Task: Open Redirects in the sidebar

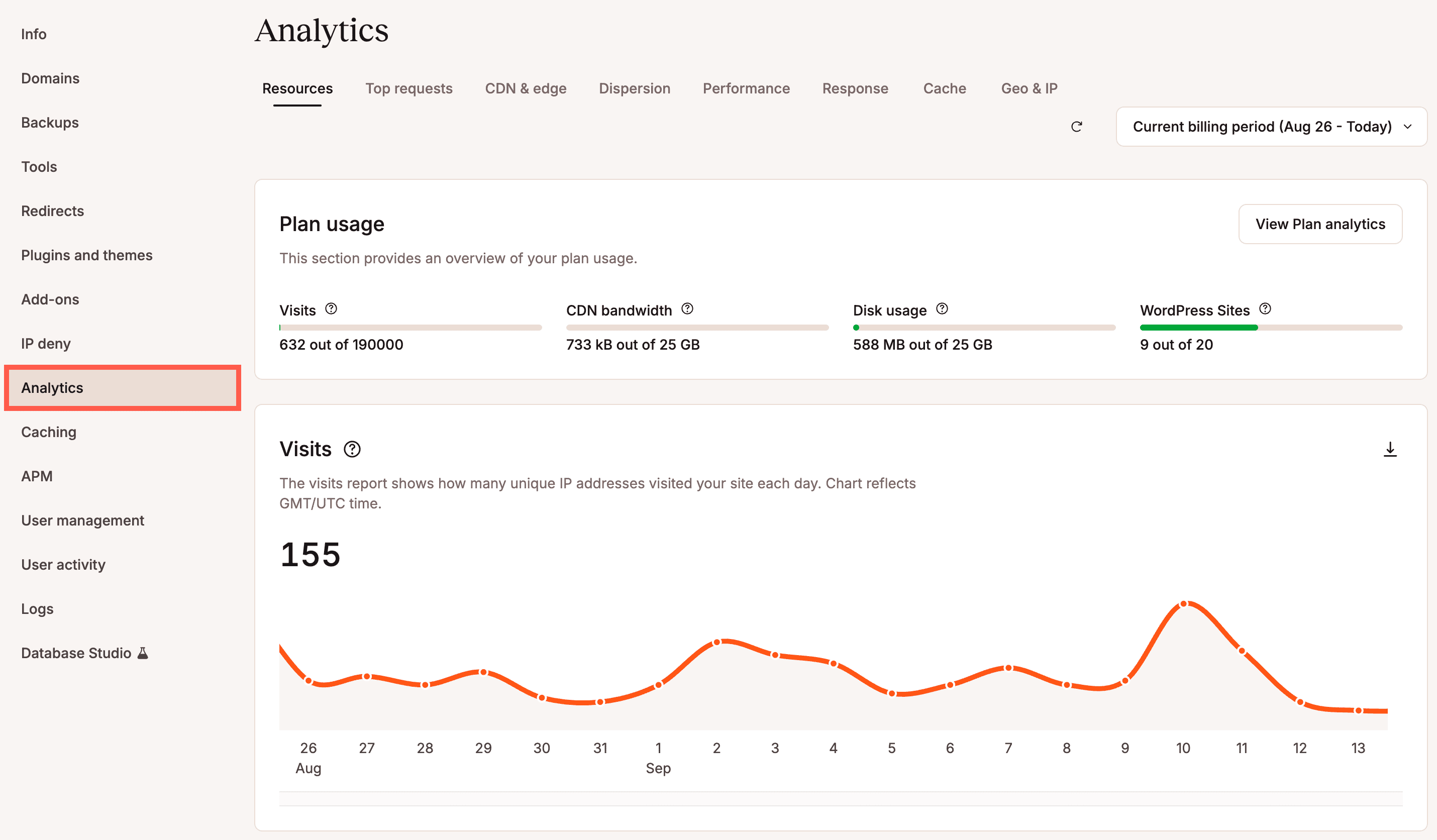Action: click(52, 211)
